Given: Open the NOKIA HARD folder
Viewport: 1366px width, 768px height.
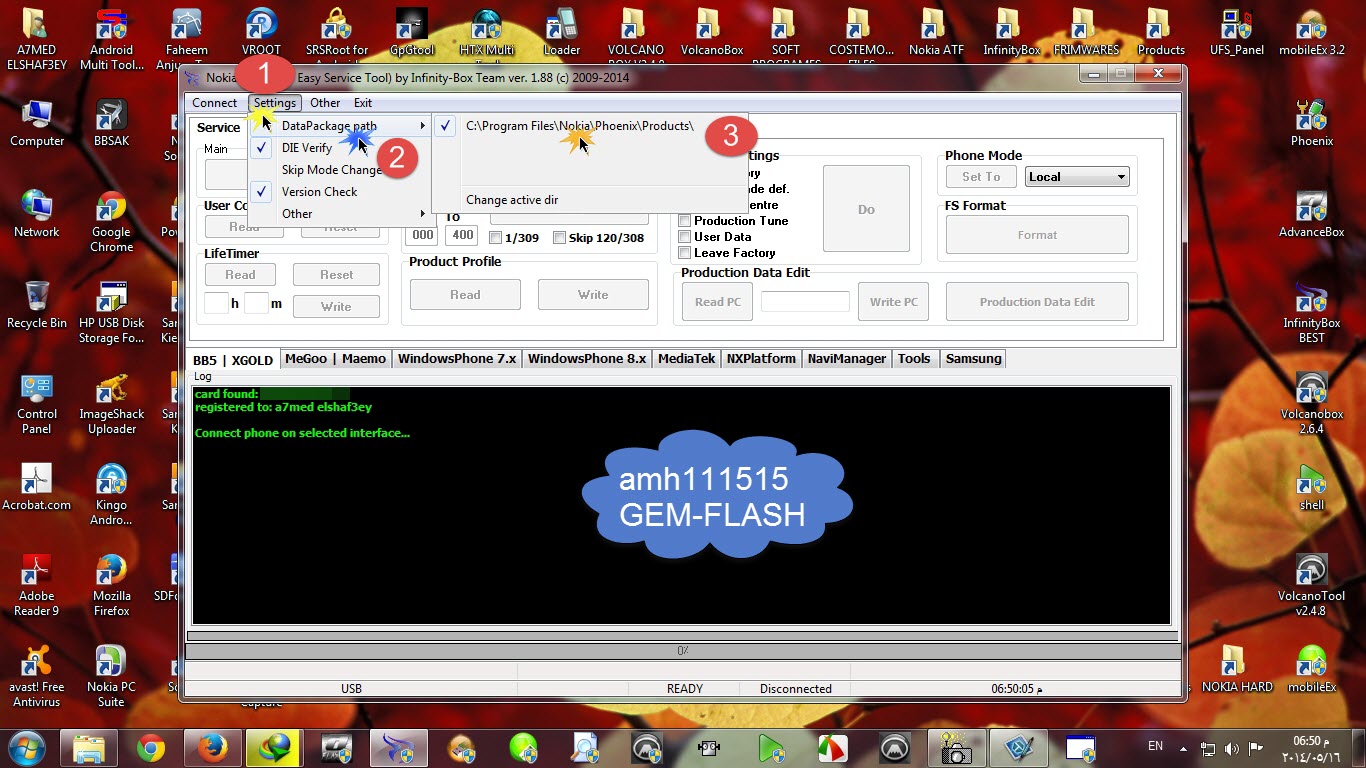Looking at the screenshot, I should tap(1237, 670).
